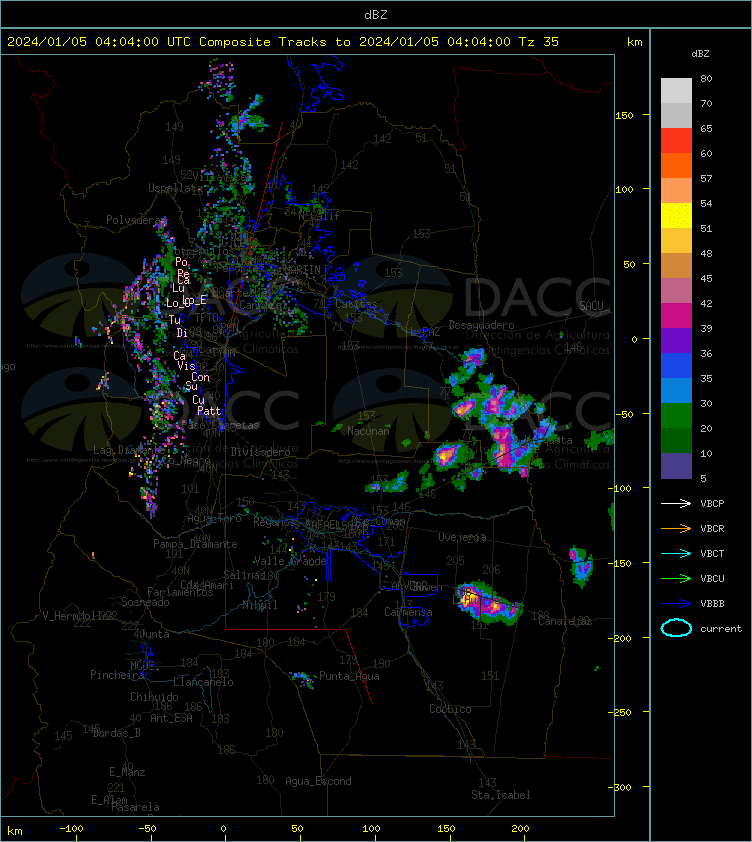
Task: Click the 'Chihuido' map label
Action: (154, 697)
